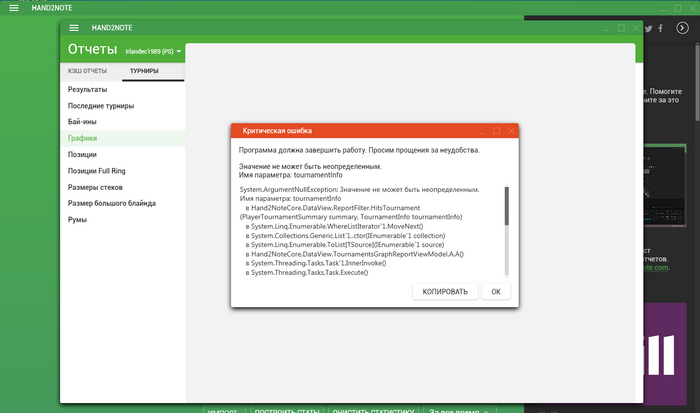Click КОПИРОВАТЬ button in error dialog
This screenshot has width=700, height=413.
445,292
